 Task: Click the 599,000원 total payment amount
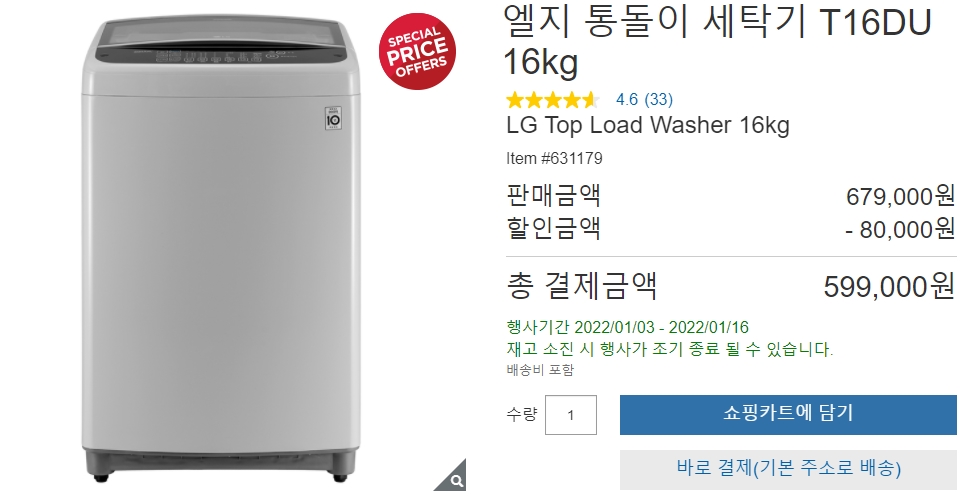890,286
